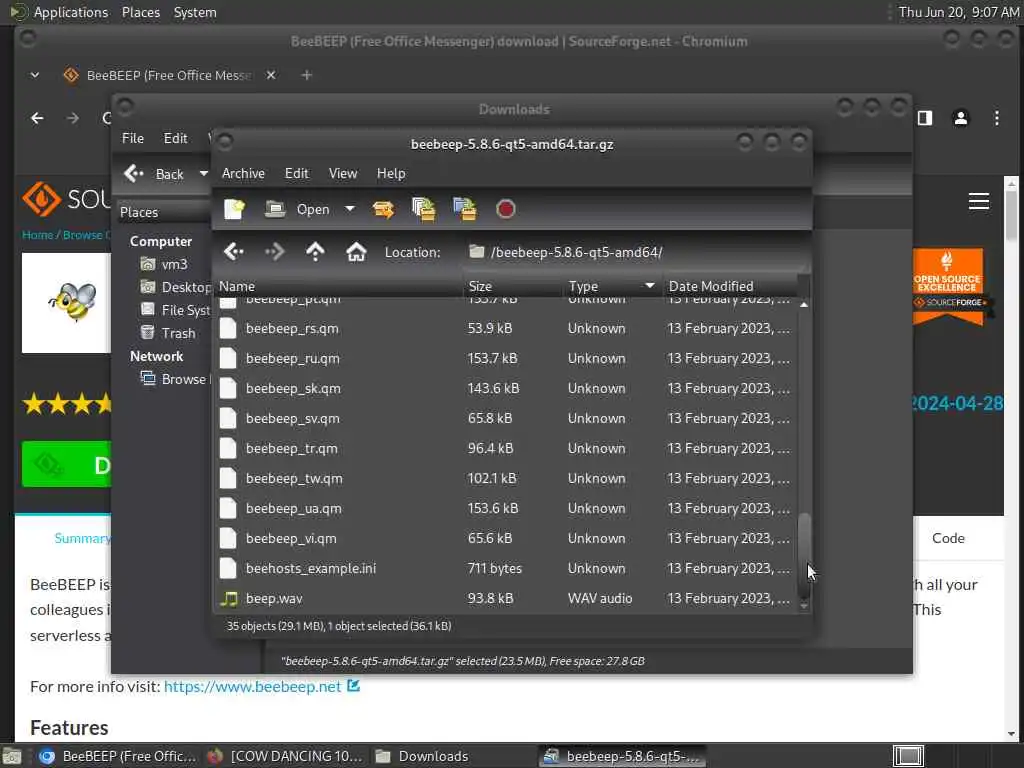
Task: Click the archive list scroll up arrow
Action: tap(804, 304)
